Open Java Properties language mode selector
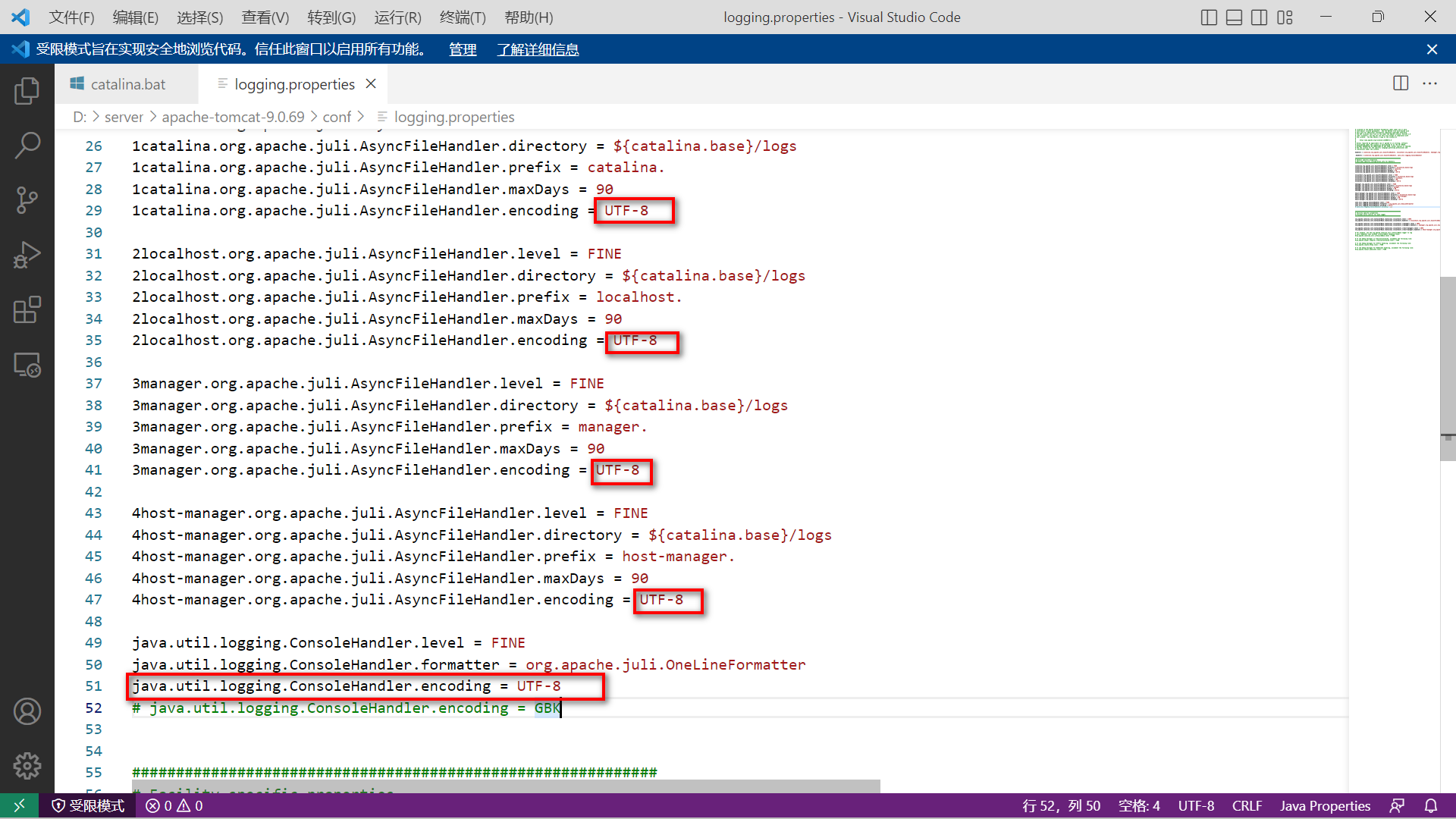Screen dimensions: 1456x819 (1325, 805)
